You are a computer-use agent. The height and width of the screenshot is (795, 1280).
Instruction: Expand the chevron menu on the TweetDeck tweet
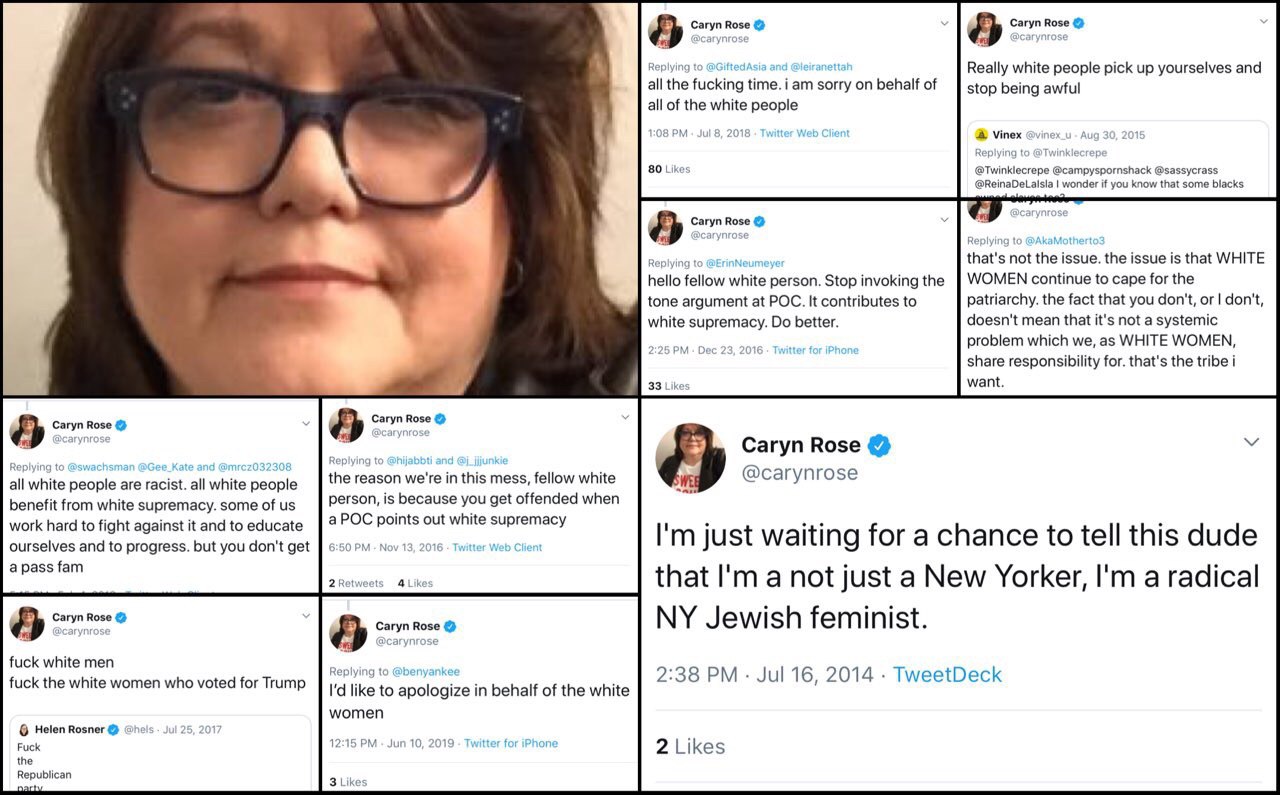[1251, 442]
